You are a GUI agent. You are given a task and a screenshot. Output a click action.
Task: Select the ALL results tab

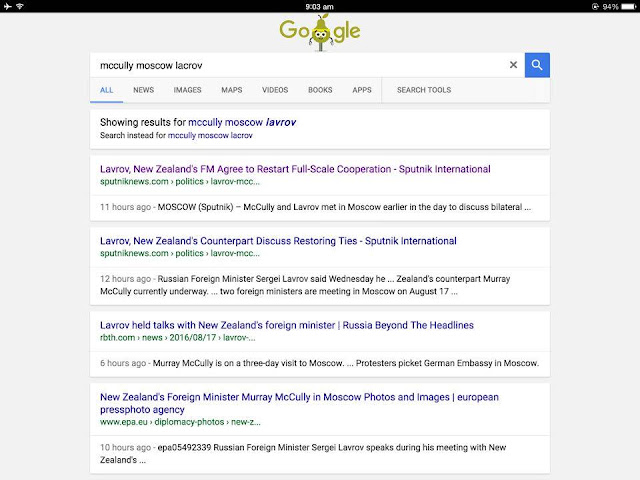pos(107,90)
